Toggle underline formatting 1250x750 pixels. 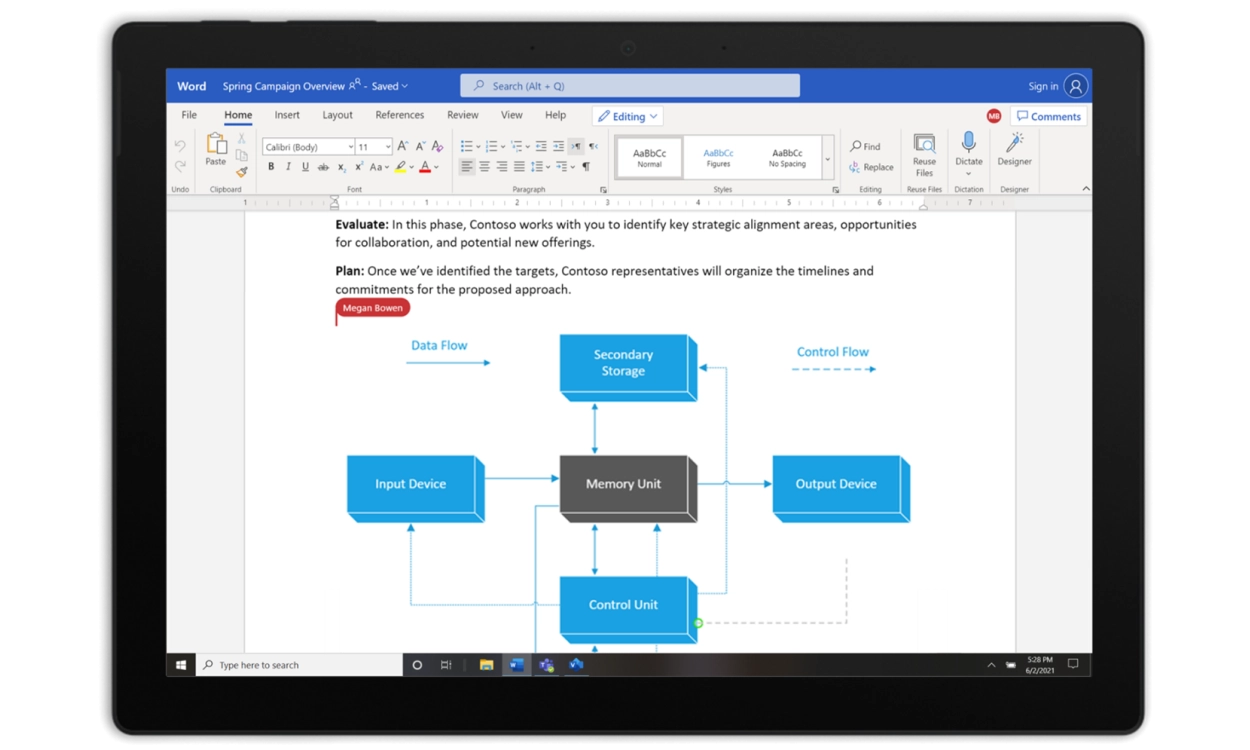[x=306, y=167]
